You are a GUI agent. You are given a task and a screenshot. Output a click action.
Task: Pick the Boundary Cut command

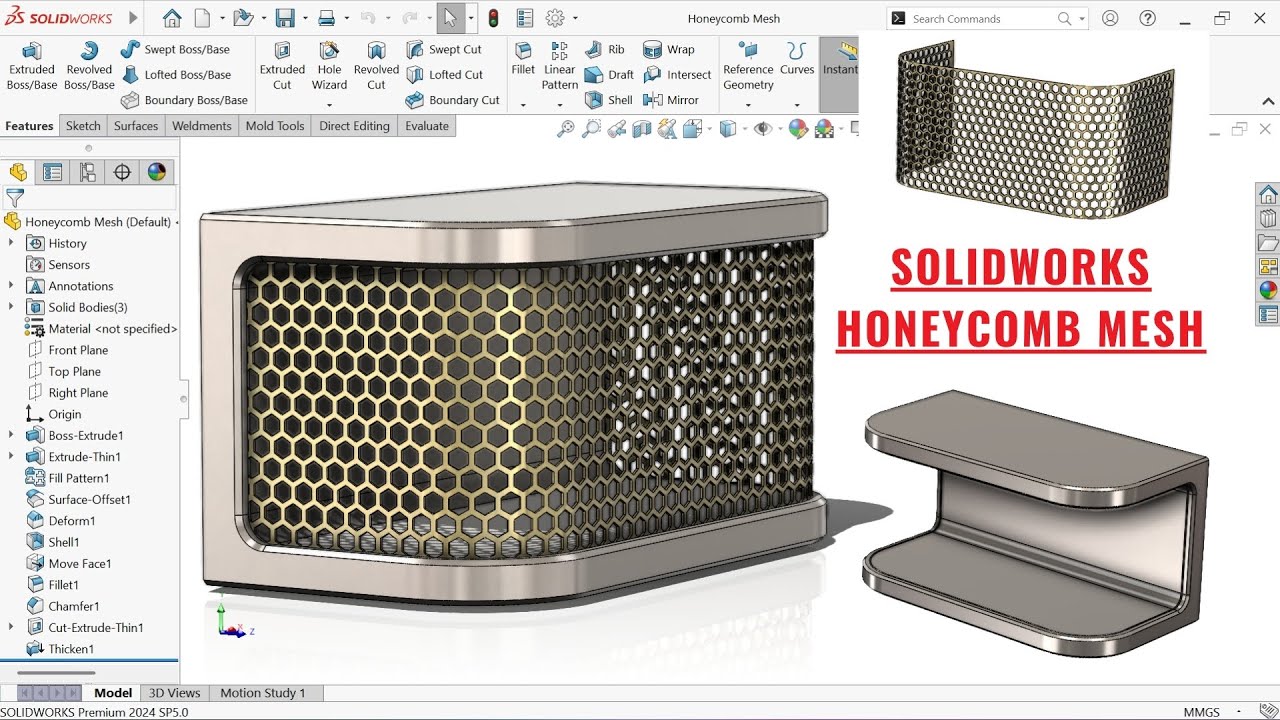[453, 100]
